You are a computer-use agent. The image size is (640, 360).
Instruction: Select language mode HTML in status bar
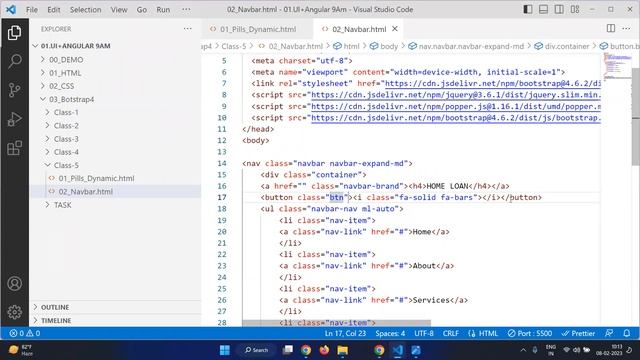[483, 333]
